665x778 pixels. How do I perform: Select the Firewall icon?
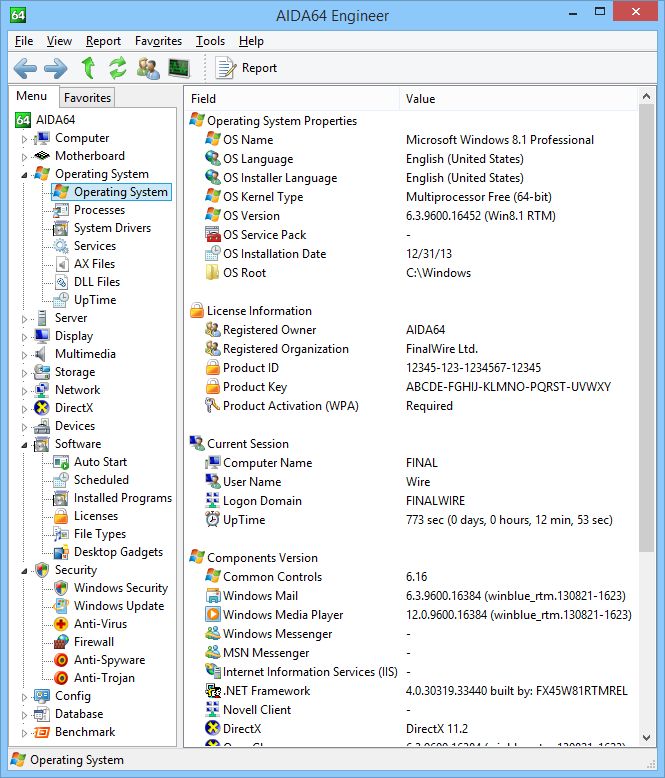point(61,642)
